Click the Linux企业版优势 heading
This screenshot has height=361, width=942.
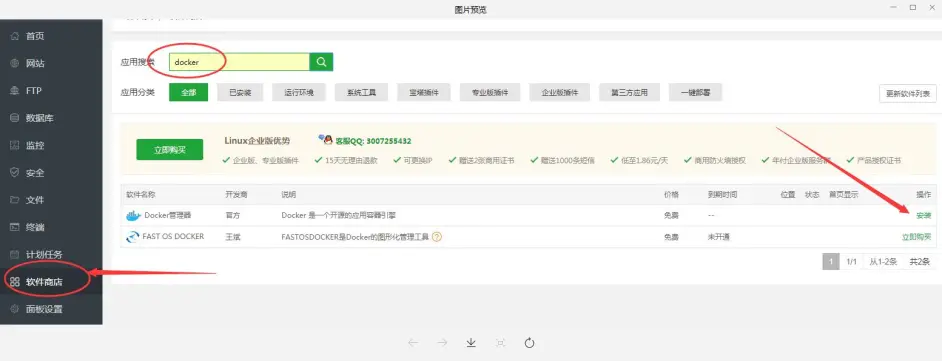coord(257,141)
